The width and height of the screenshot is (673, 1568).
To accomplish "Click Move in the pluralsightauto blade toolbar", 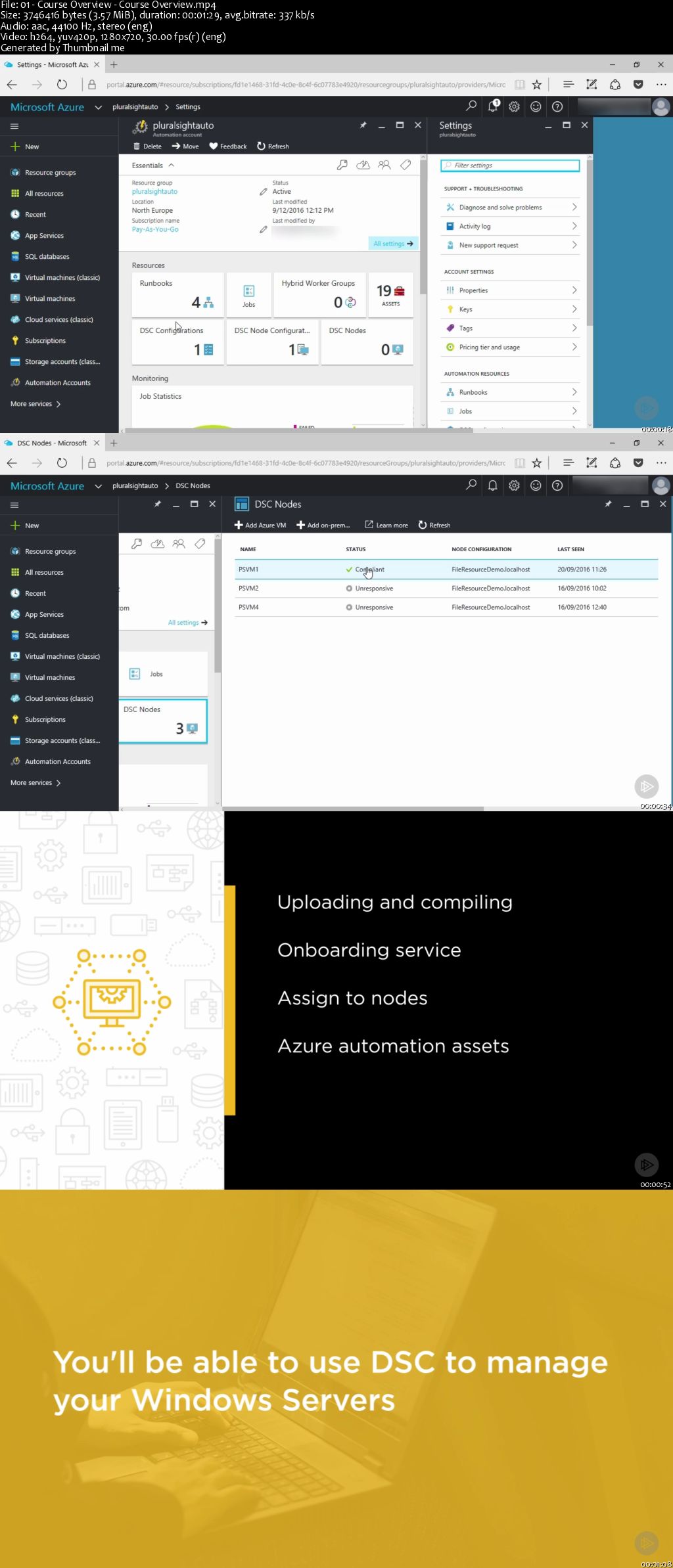I will click(x=185, y=146).
